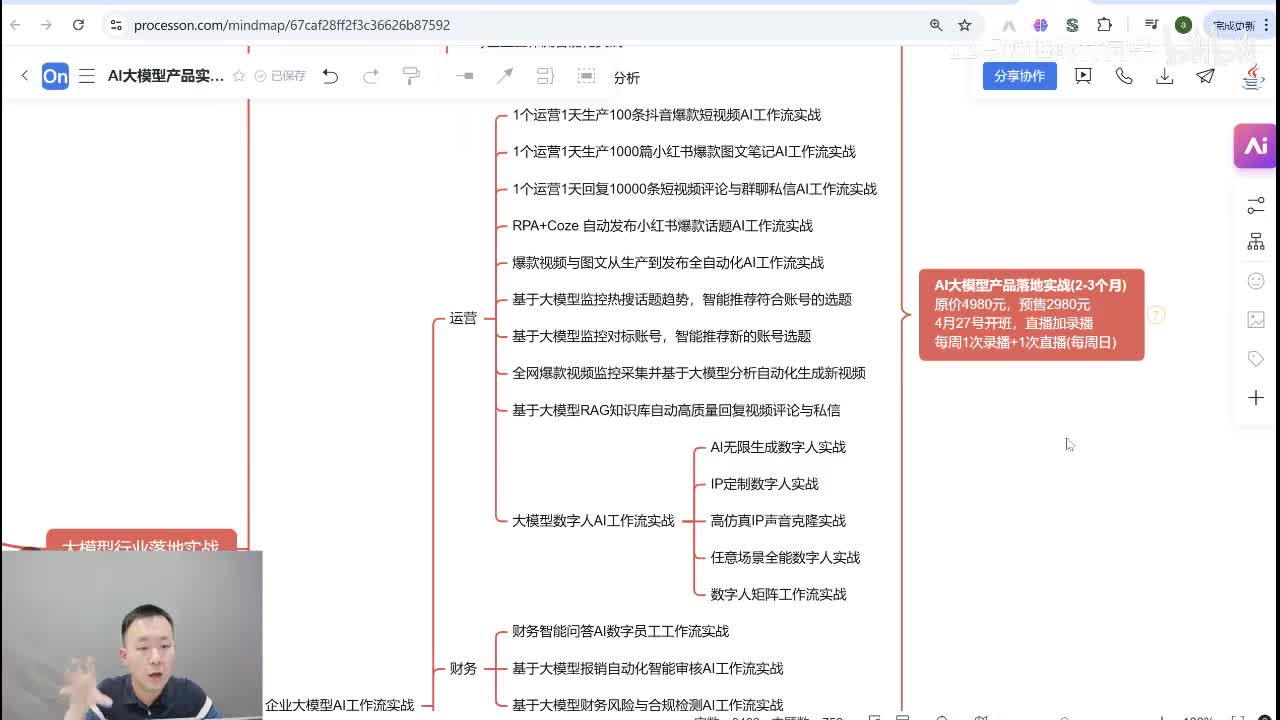Image resolution: width=1280 pixels, height=720 pixels.
Task: Select topic RPA+Coze 自动发布小红书爆款话题
Action: point(662,226)
